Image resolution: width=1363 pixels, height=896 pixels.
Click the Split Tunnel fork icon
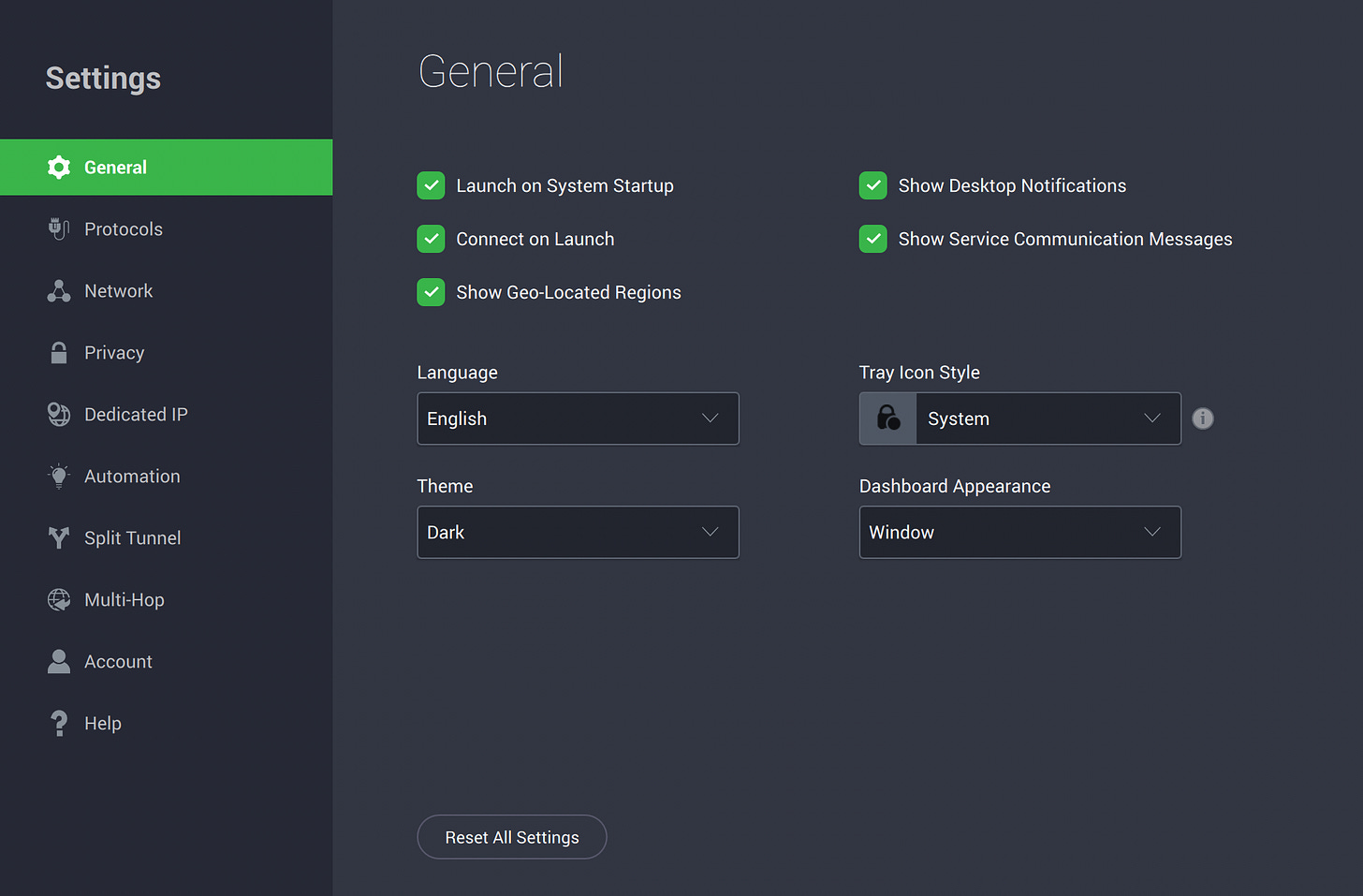pos(59,538)
